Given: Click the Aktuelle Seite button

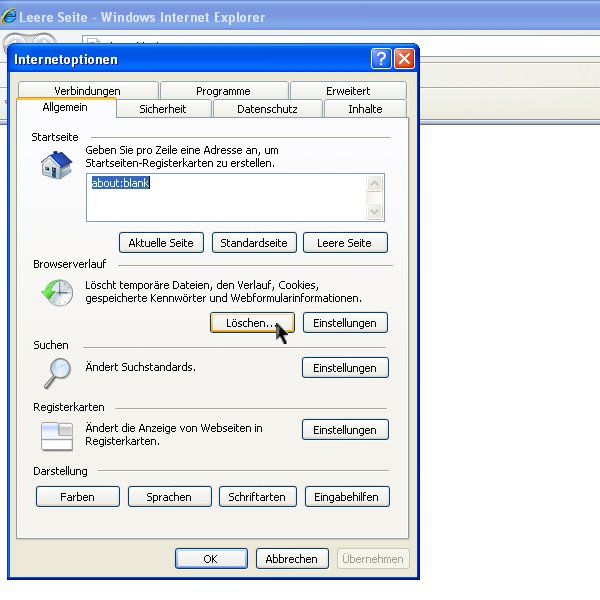Looking at the screenshot, I should pos(161,243).
